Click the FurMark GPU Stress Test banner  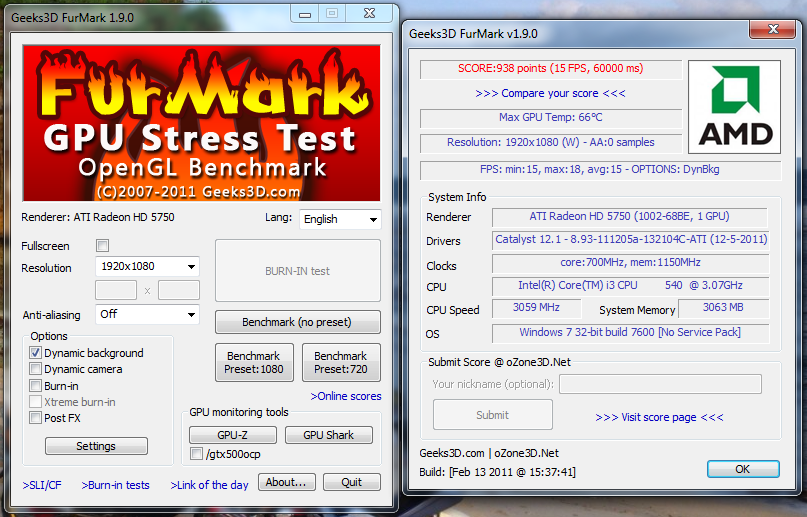click(x=201, y=123)
